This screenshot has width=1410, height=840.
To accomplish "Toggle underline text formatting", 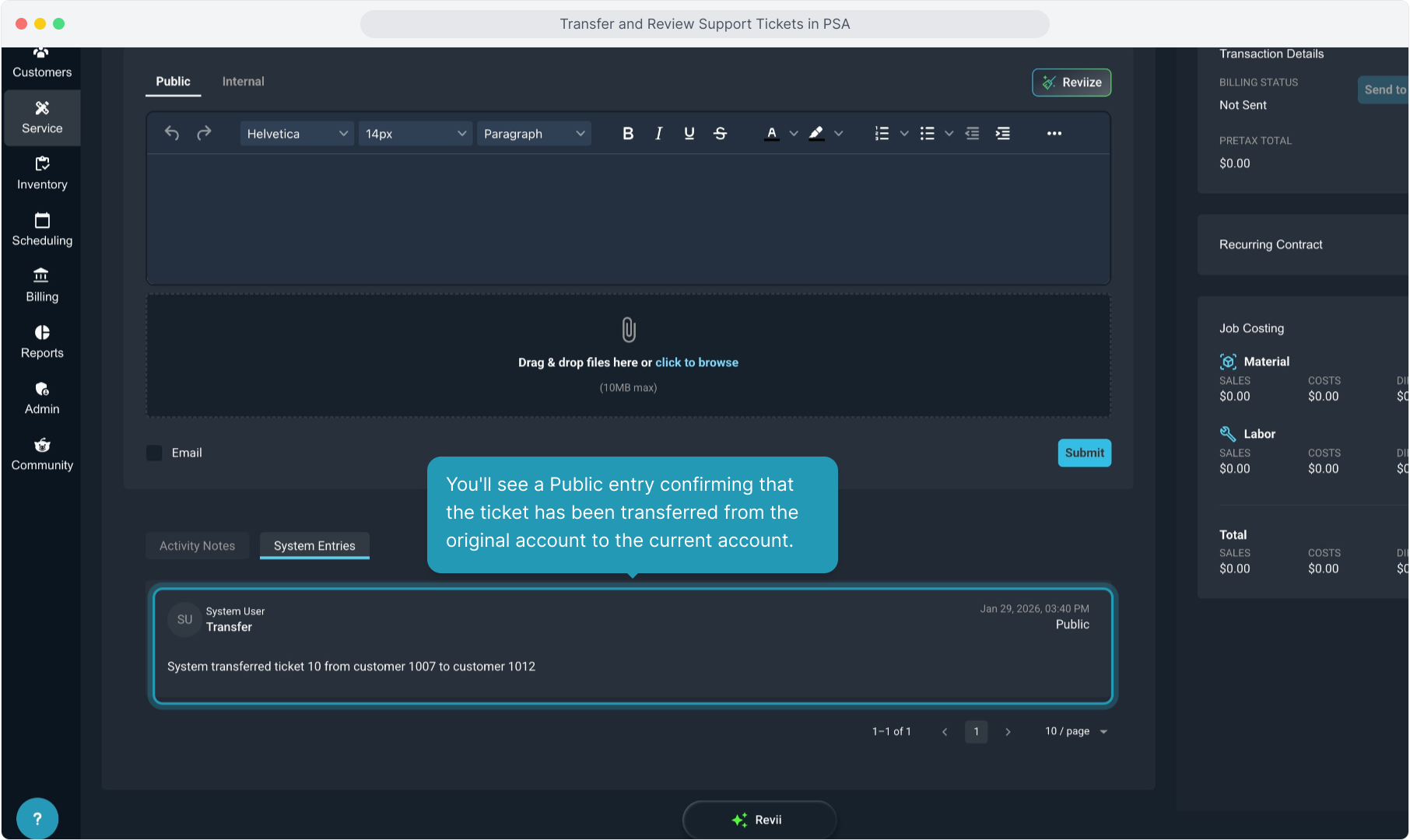I will (689, 134).
